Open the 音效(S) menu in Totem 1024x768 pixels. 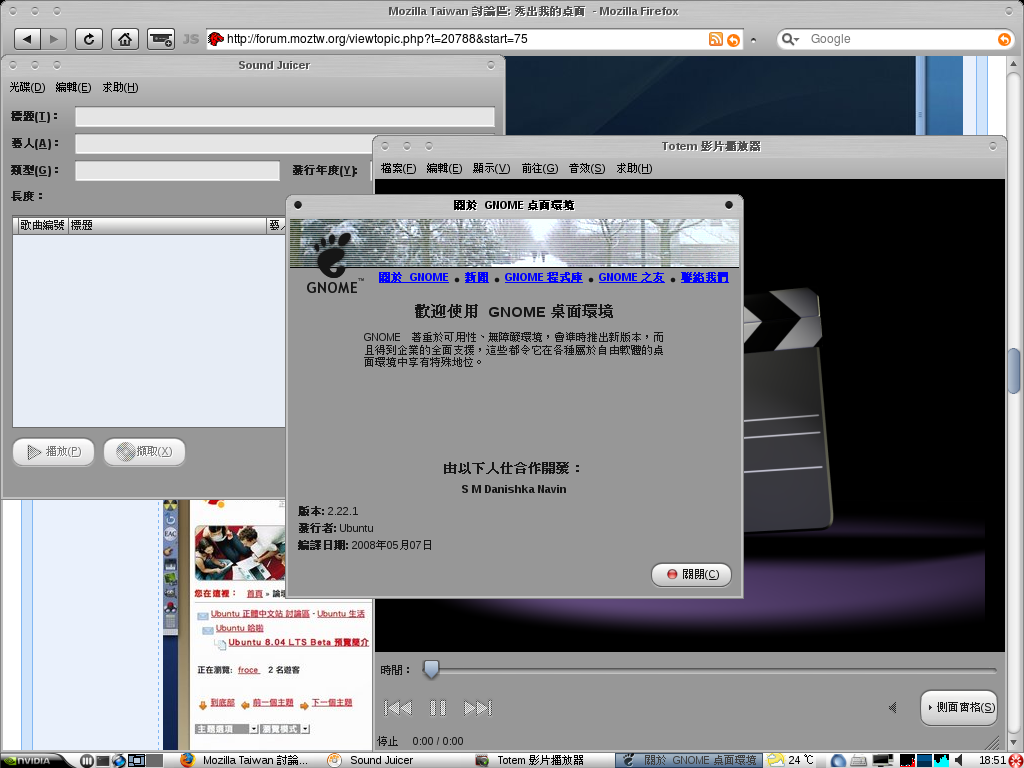pyautogui.click(x=586, y=168)
